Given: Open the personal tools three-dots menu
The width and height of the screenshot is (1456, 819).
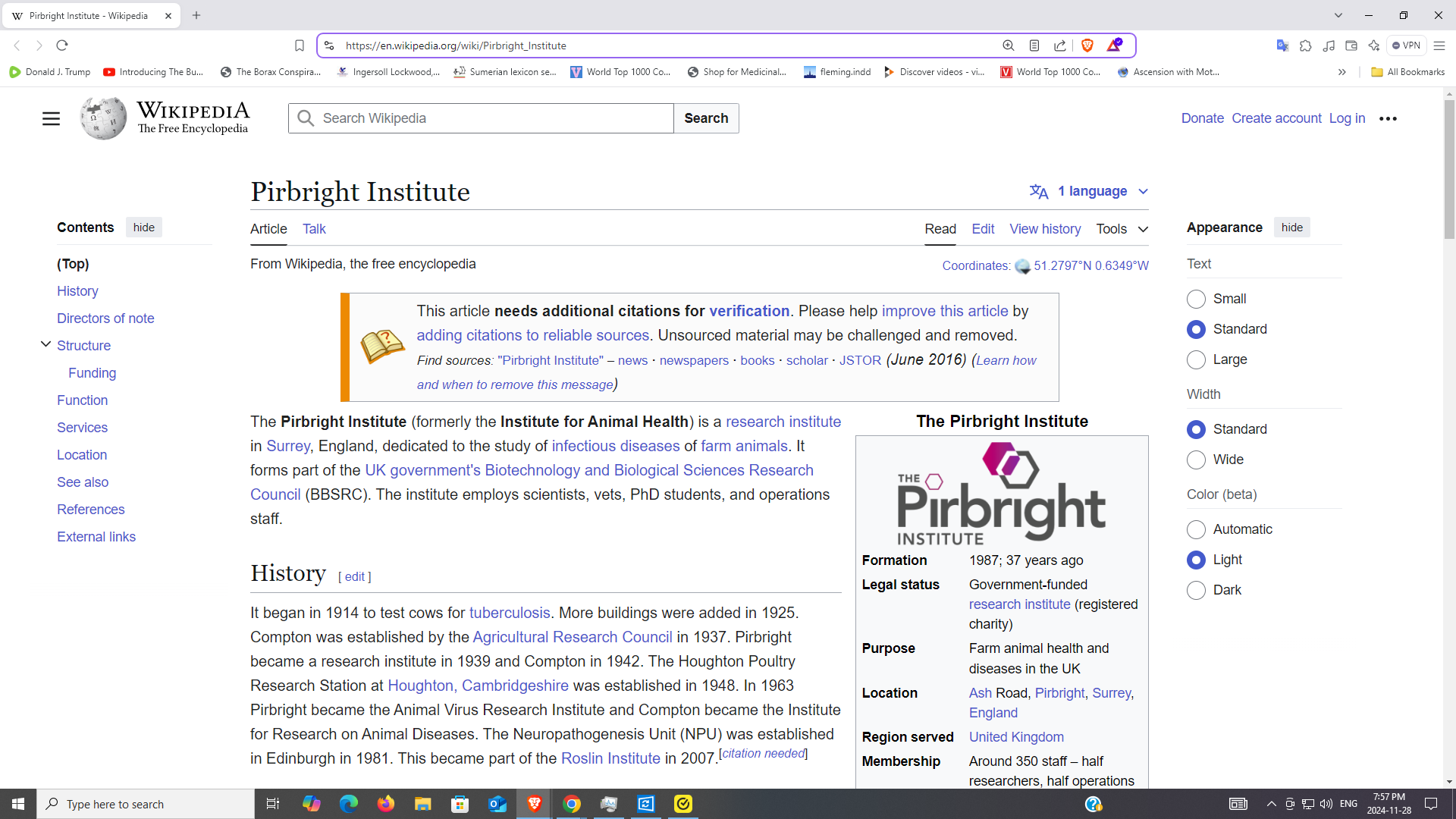Looking at the screenshot, I should tap(1388, 118).
